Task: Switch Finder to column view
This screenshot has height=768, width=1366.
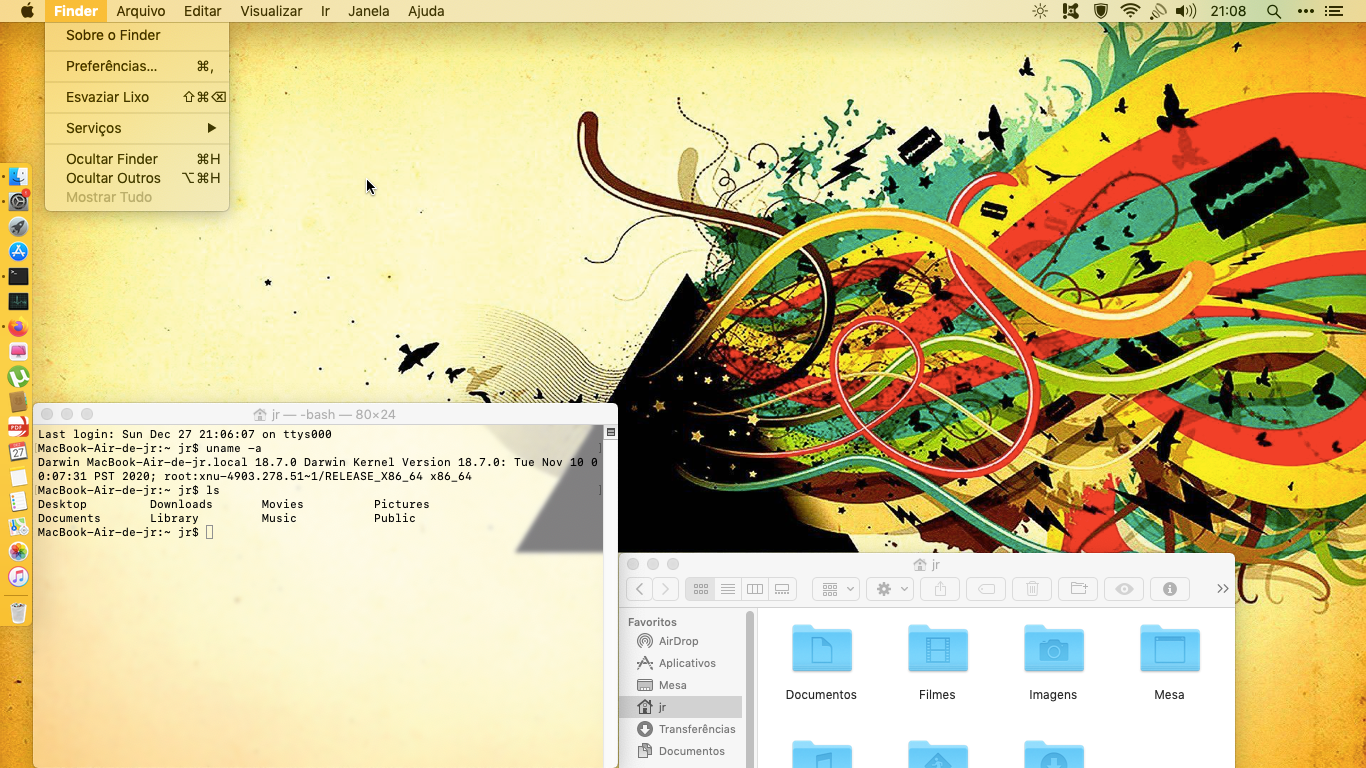Action: tap(755, 589)
